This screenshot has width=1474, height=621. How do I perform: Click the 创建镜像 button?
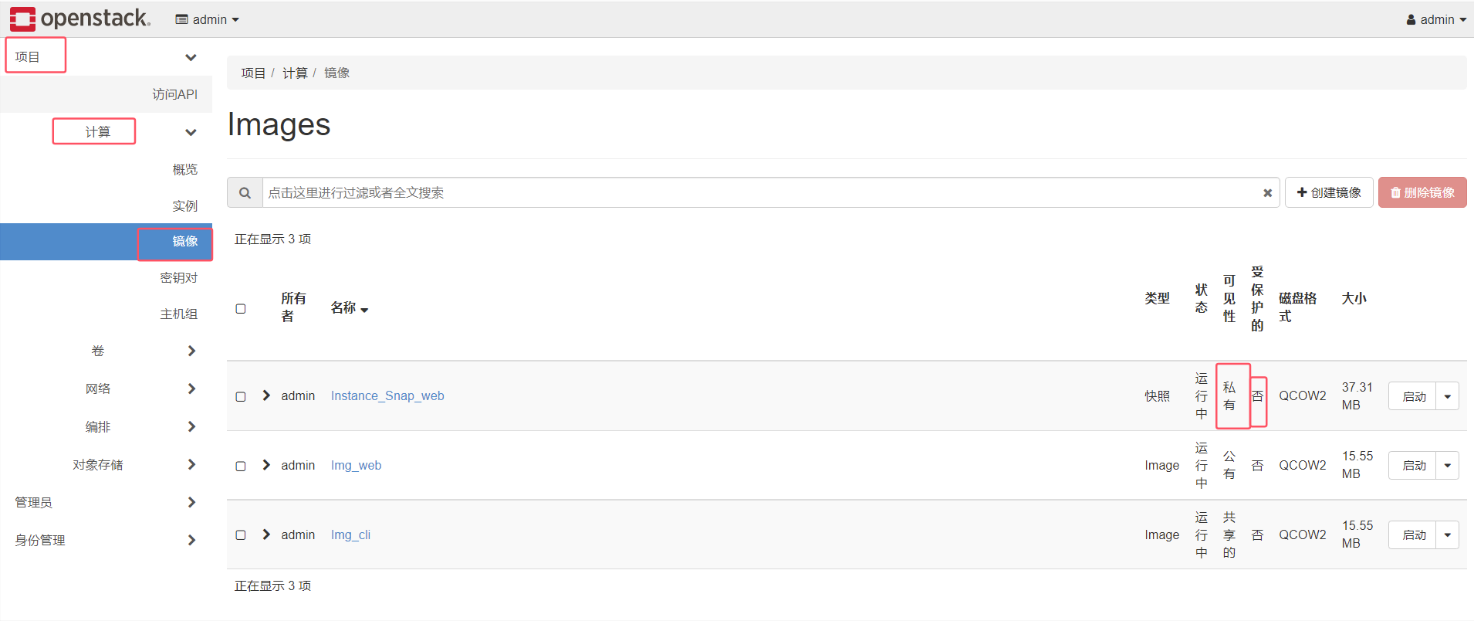click(1329, 193)
